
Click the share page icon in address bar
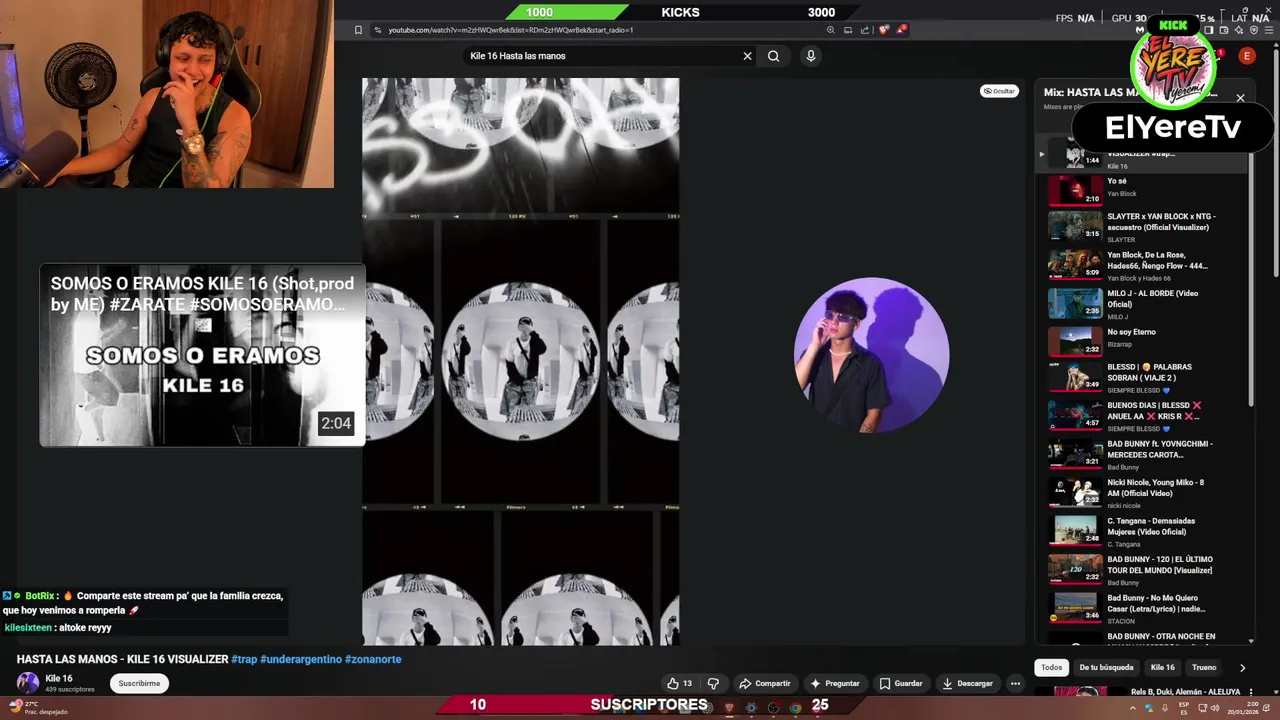(864, 30)
